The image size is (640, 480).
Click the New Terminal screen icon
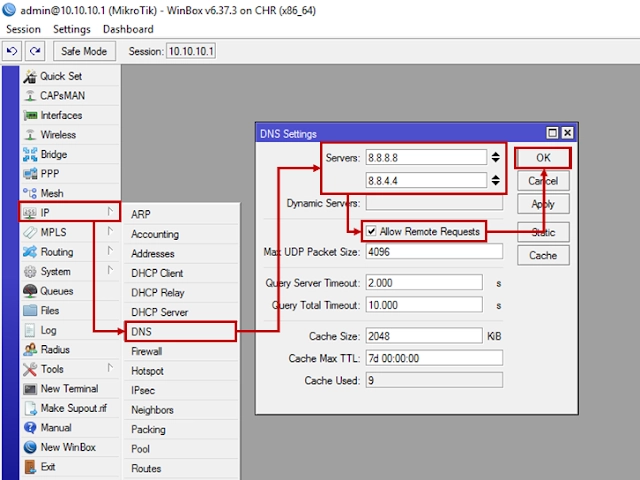[30, 389]
